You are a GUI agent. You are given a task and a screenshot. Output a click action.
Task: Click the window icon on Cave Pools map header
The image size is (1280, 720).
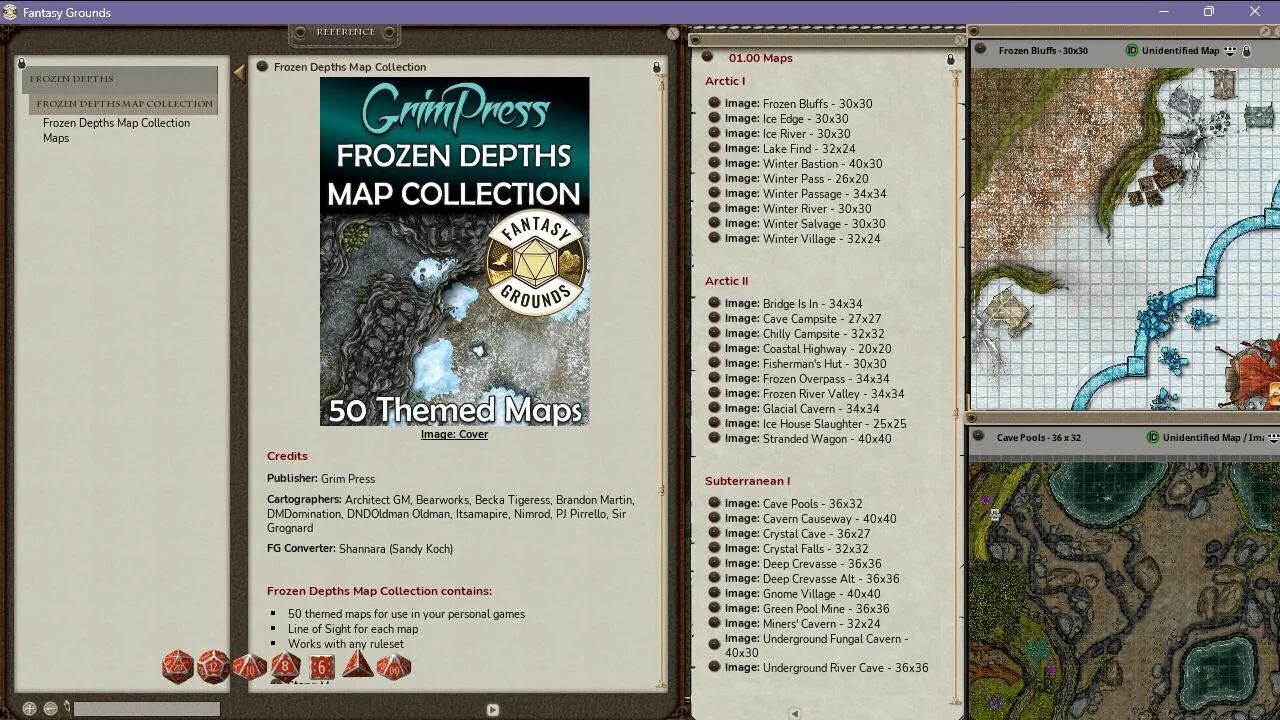click(x=979, y=436)
